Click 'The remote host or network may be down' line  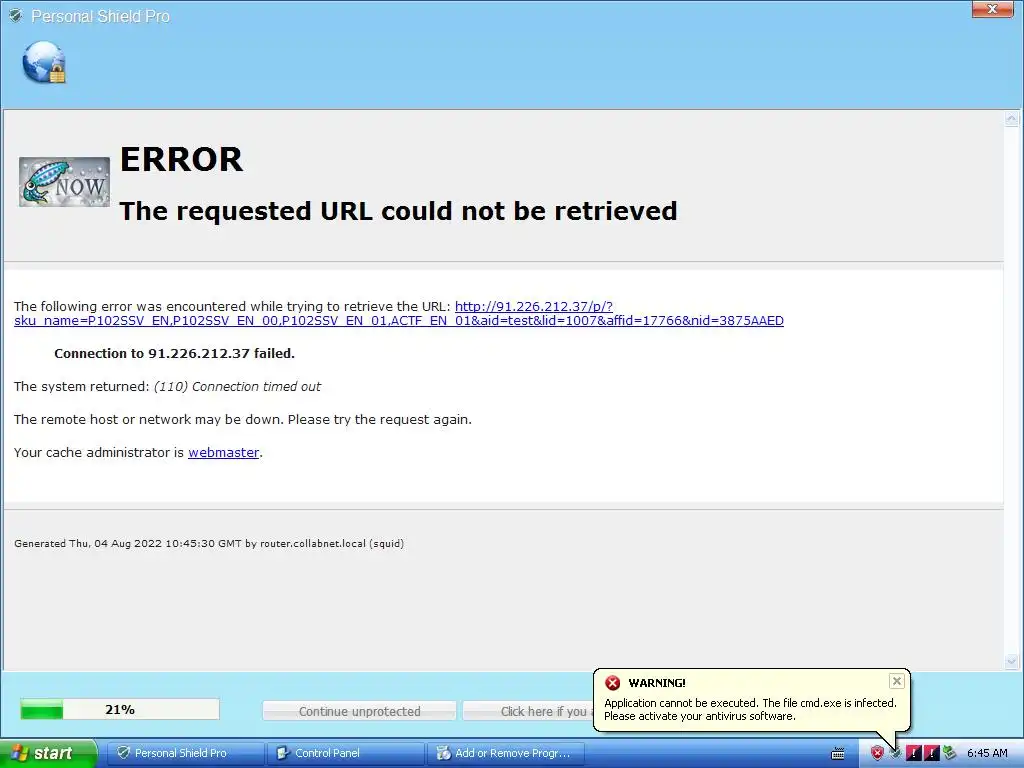(x=242, y=419)
